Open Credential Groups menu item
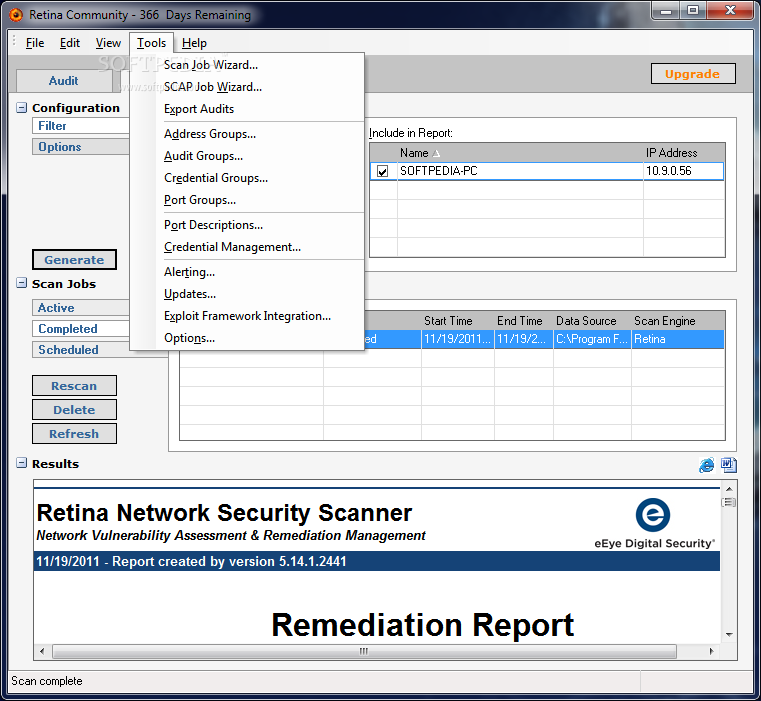Image resolution: width=761 pixels, height=701 pixels. (247, 178)
